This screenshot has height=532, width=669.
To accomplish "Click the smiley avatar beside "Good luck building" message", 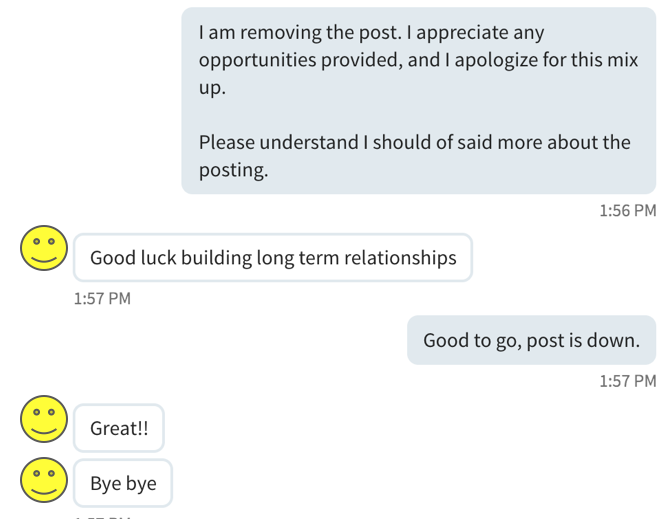I will (x=44, y=248).
